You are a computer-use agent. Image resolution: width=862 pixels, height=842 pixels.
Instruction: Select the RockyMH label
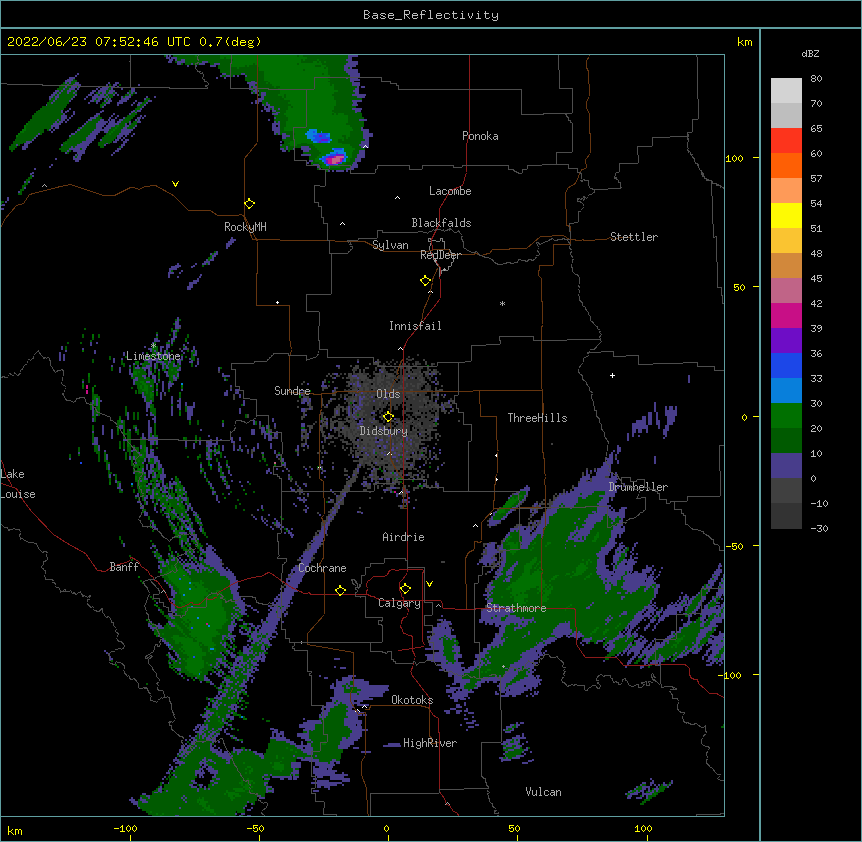245,226
